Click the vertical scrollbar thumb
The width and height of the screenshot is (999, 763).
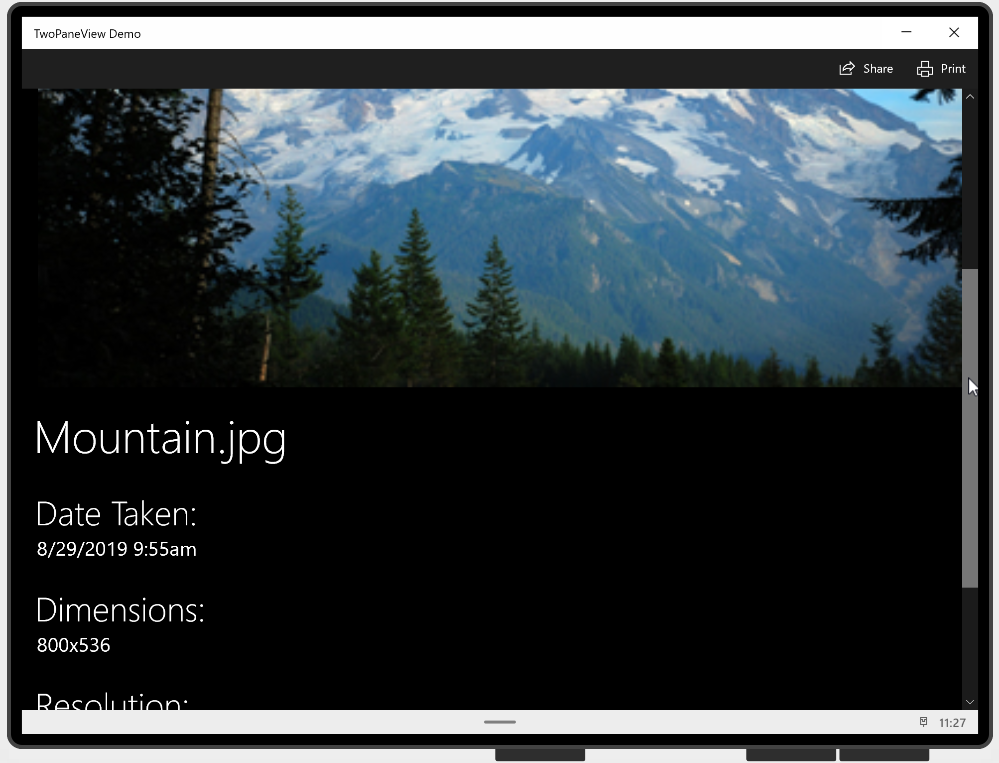[970, 428]
